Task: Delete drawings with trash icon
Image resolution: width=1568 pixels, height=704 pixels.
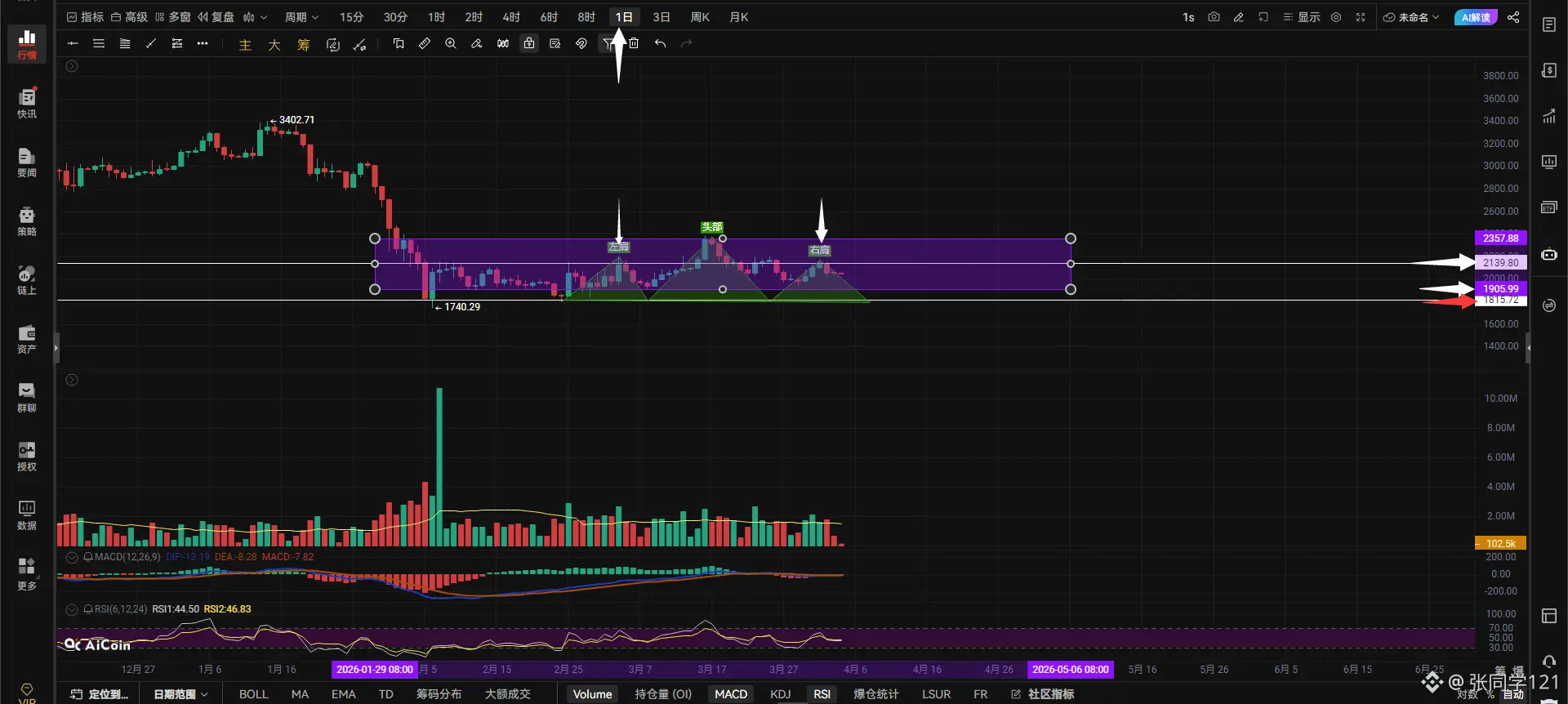Action: (x=634, y=43)
